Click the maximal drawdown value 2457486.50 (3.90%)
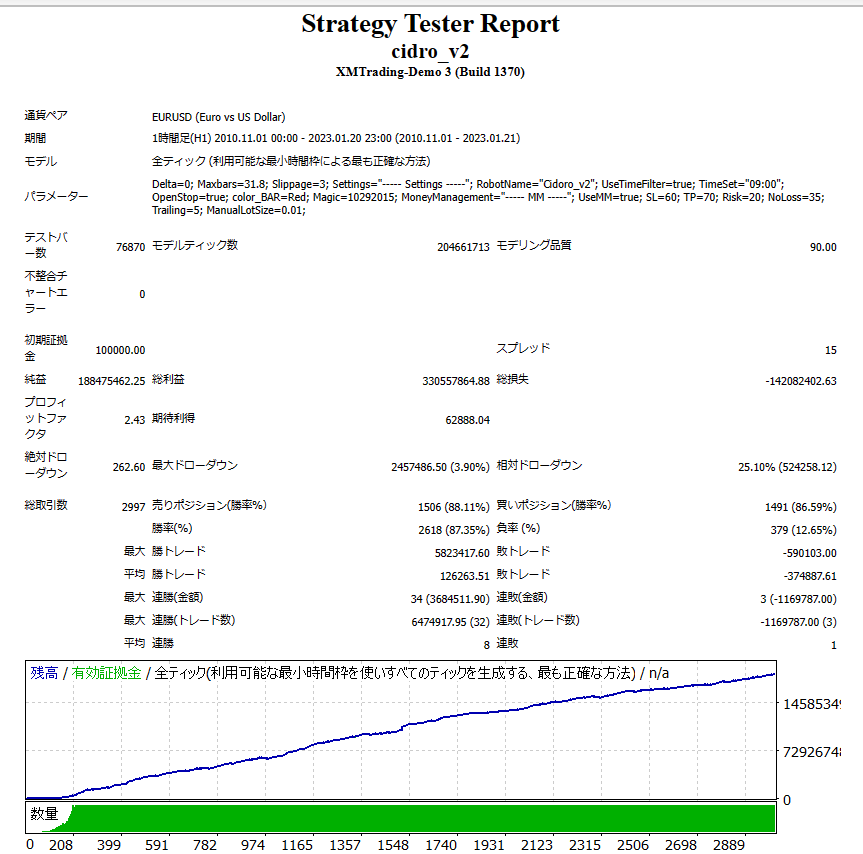 (440, 467)
